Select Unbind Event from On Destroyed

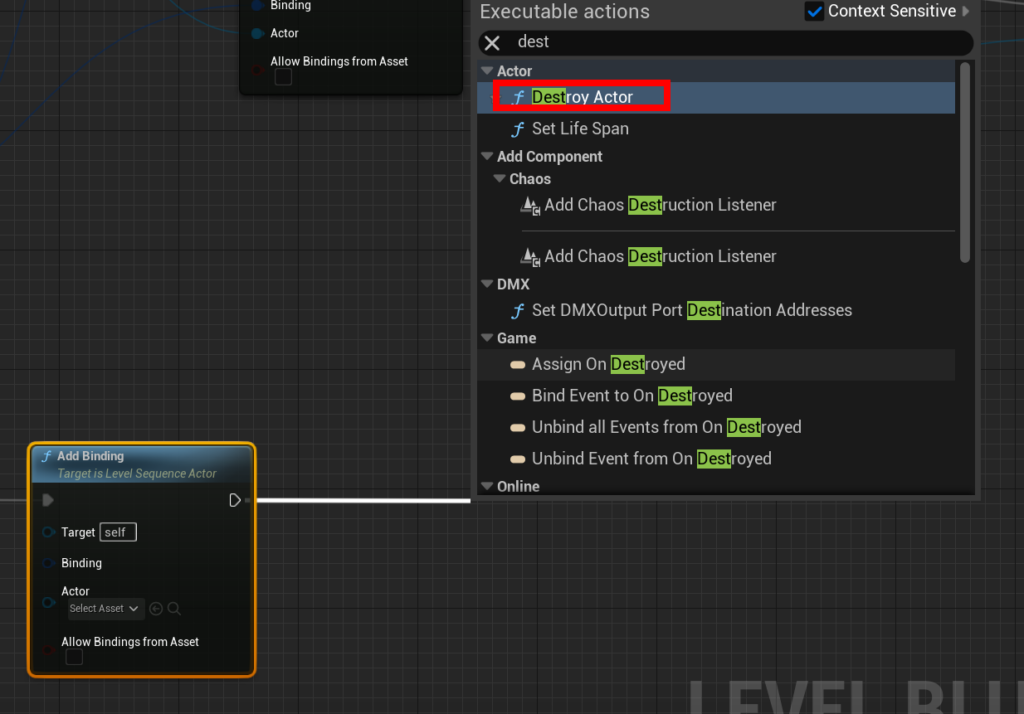(716, 459)
